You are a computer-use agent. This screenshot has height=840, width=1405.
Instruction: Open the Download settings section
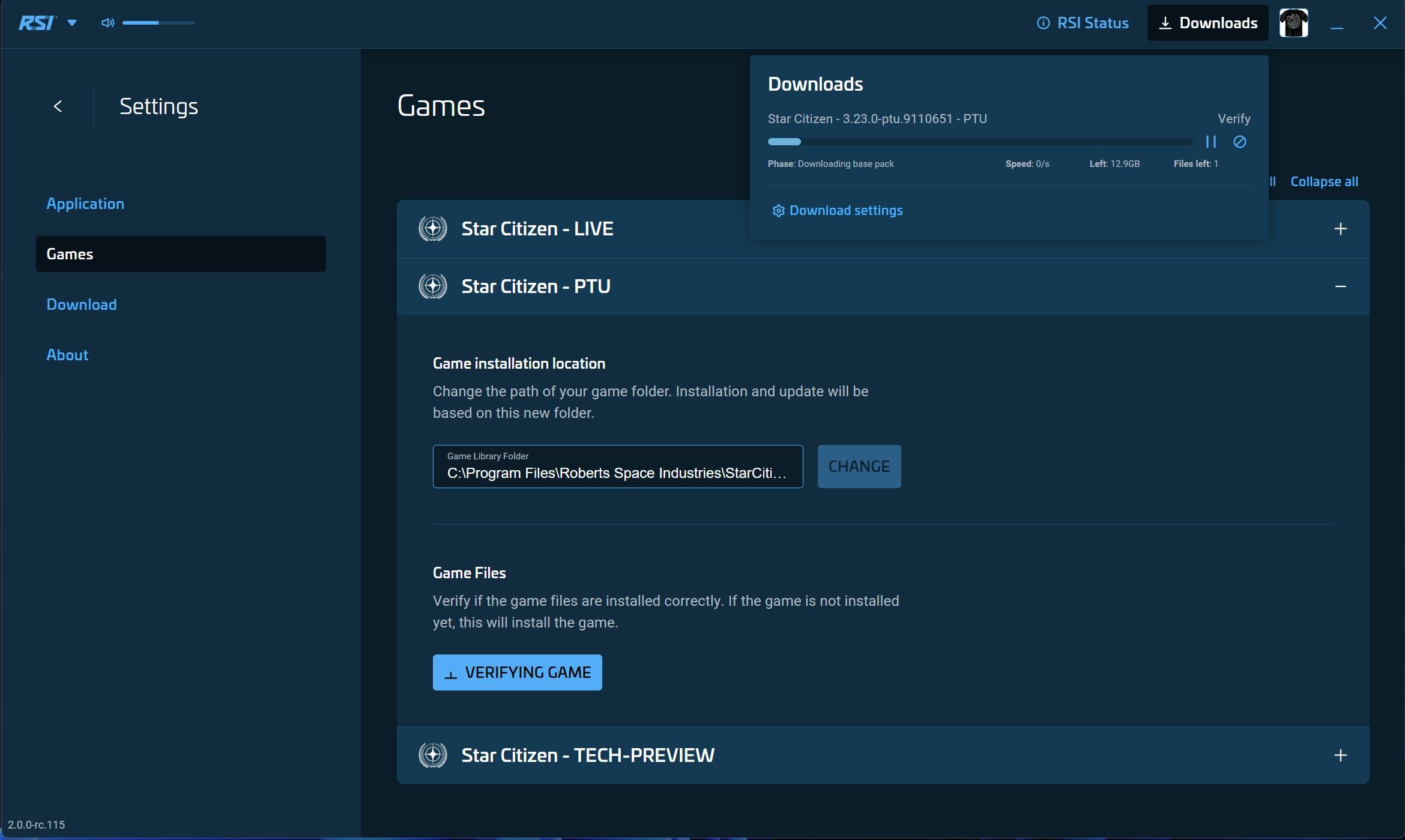pyautogui.click(x=82, y=304)
